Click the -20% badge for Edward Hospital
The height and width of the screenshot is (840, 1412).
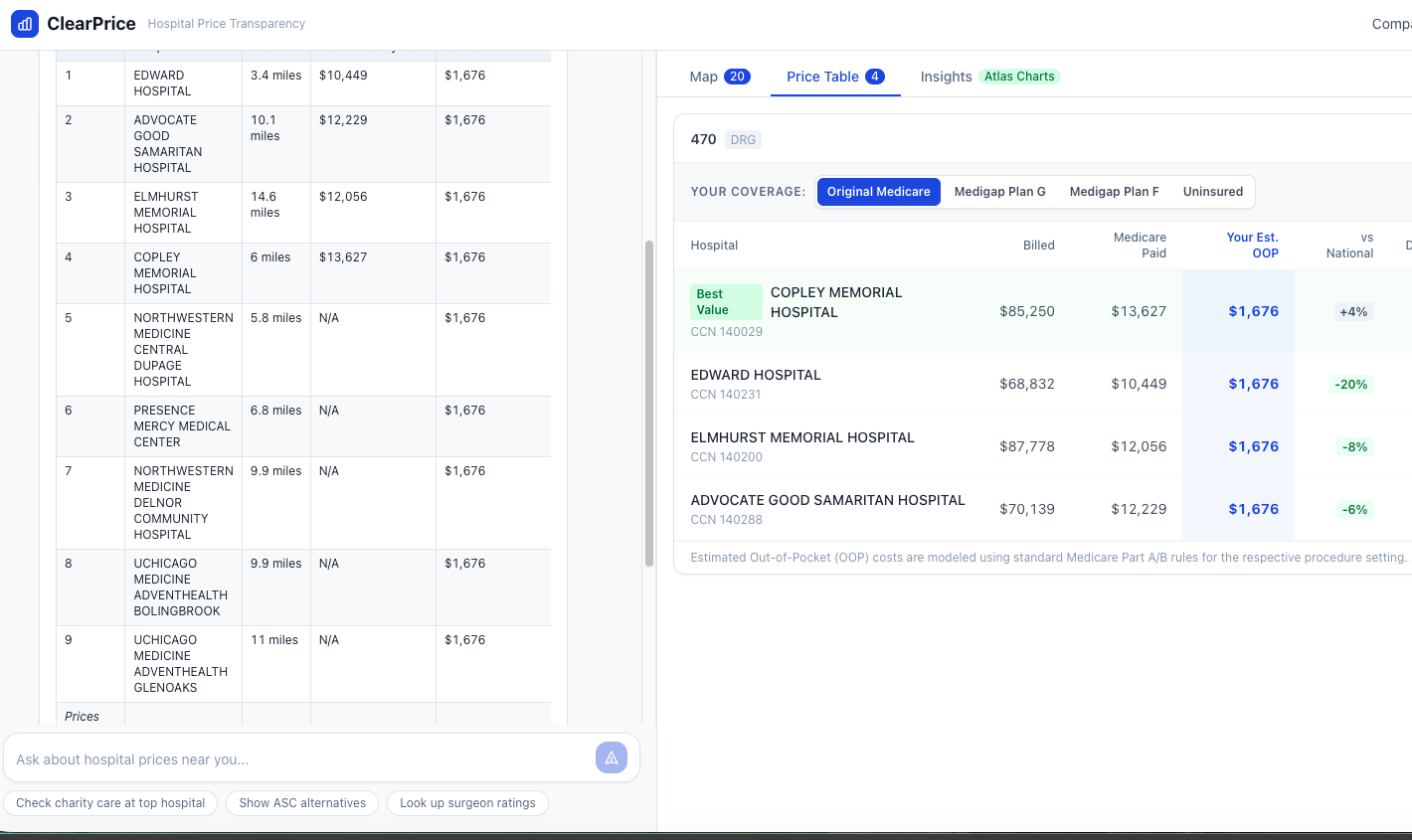1351,385
